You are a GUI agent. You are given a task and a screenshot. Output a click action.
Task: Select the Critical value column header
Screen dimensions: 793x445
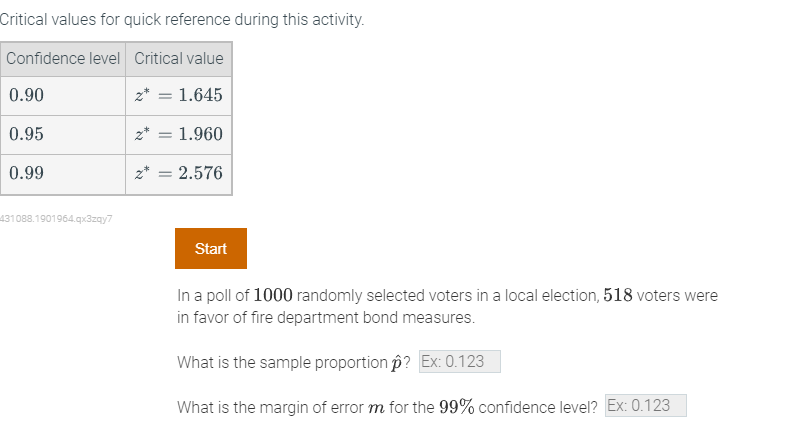(179, 59)
